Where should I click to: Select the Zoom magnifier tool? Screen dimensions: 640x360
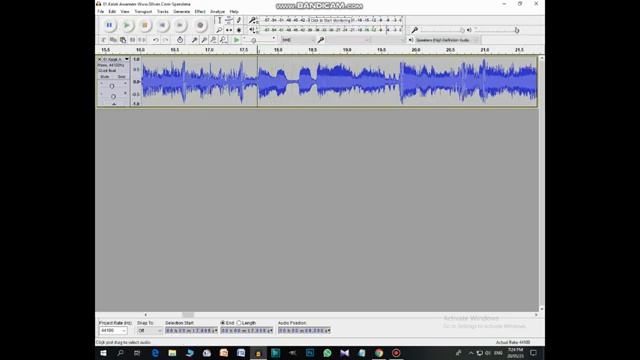(220, 30)
